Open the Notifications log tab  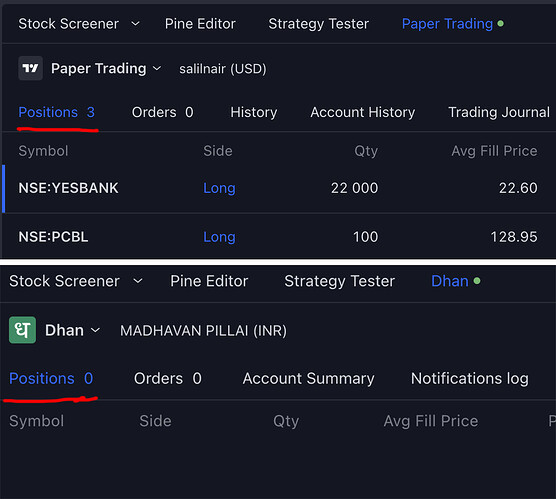click(470, 378)
